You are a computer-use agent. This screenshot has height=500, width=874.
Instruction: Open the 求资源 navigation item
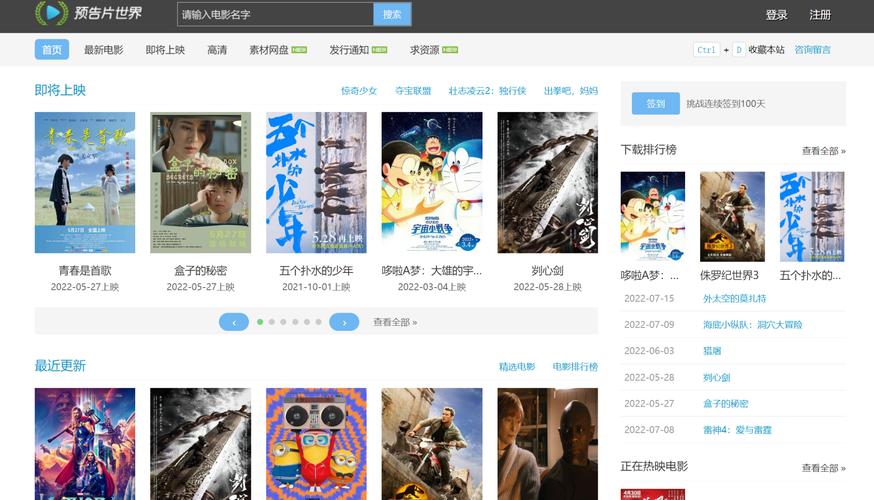[x=434, y=50]
